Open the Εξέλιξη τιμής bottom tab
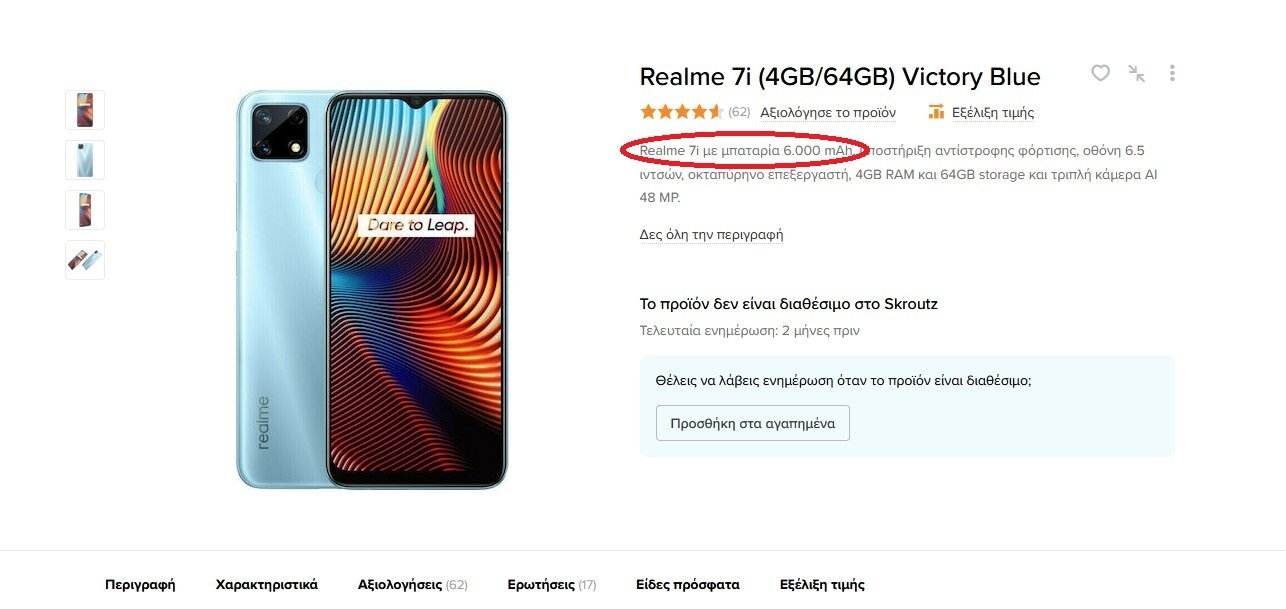 tap(822, 585)
